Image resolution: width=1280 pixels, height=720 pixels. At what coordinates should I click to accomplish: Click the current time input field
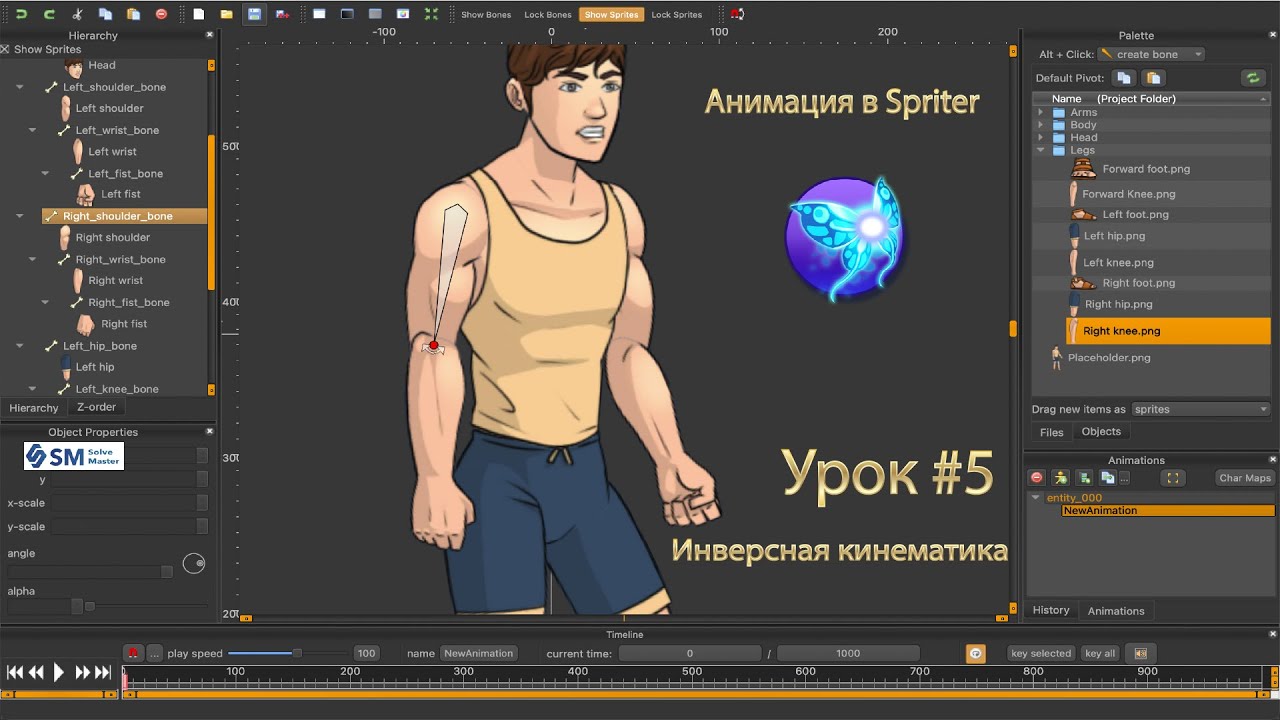(x=689, y=653)
